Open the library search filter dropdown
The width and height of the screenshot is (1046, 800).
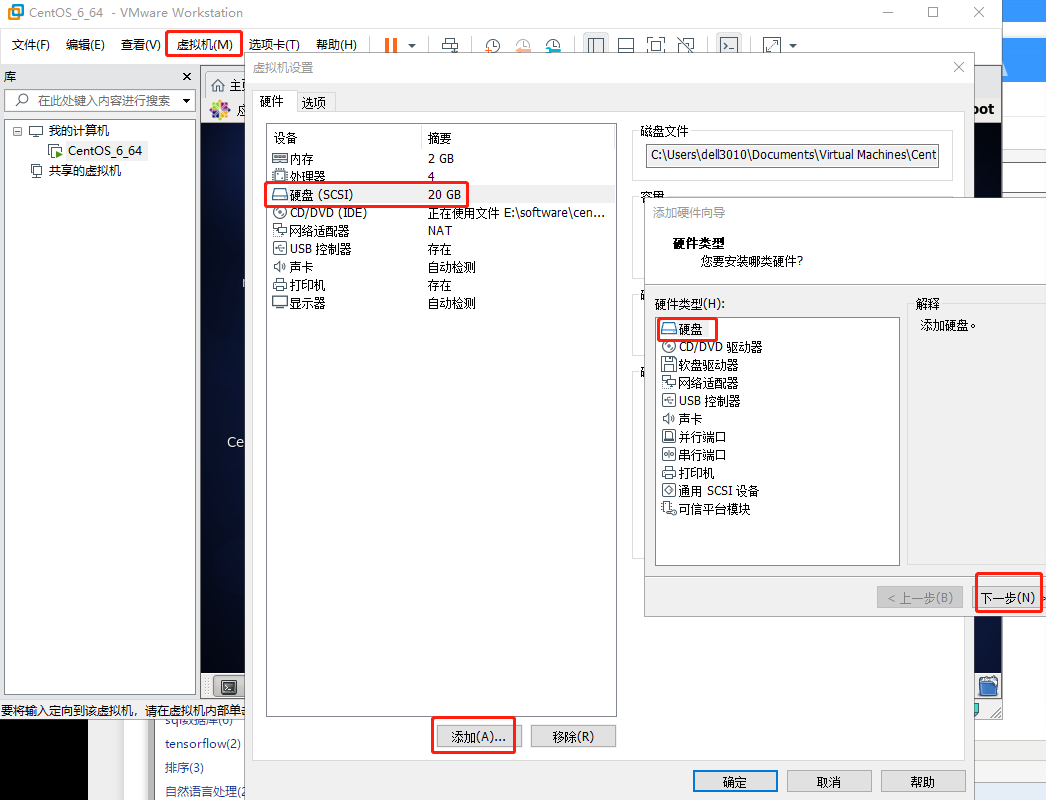[x=187, y=101]
